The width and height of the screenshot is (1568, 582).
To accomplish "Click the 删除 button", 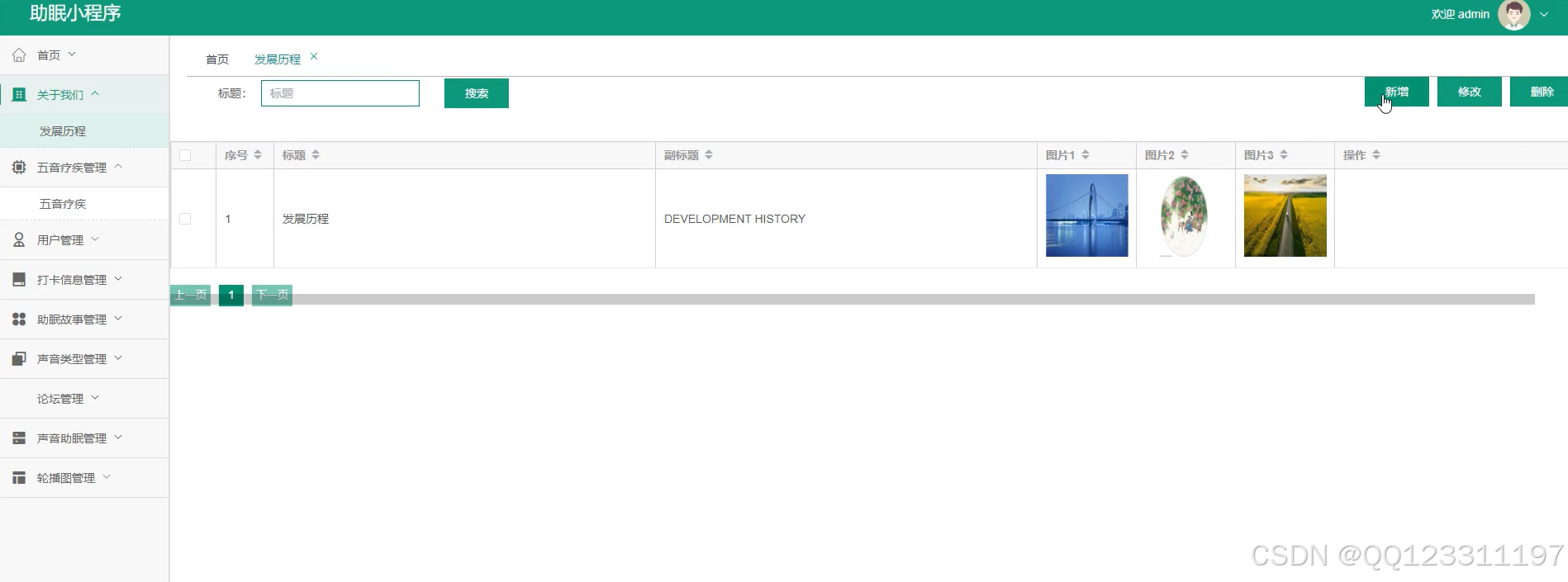I will coord(1540,92).
